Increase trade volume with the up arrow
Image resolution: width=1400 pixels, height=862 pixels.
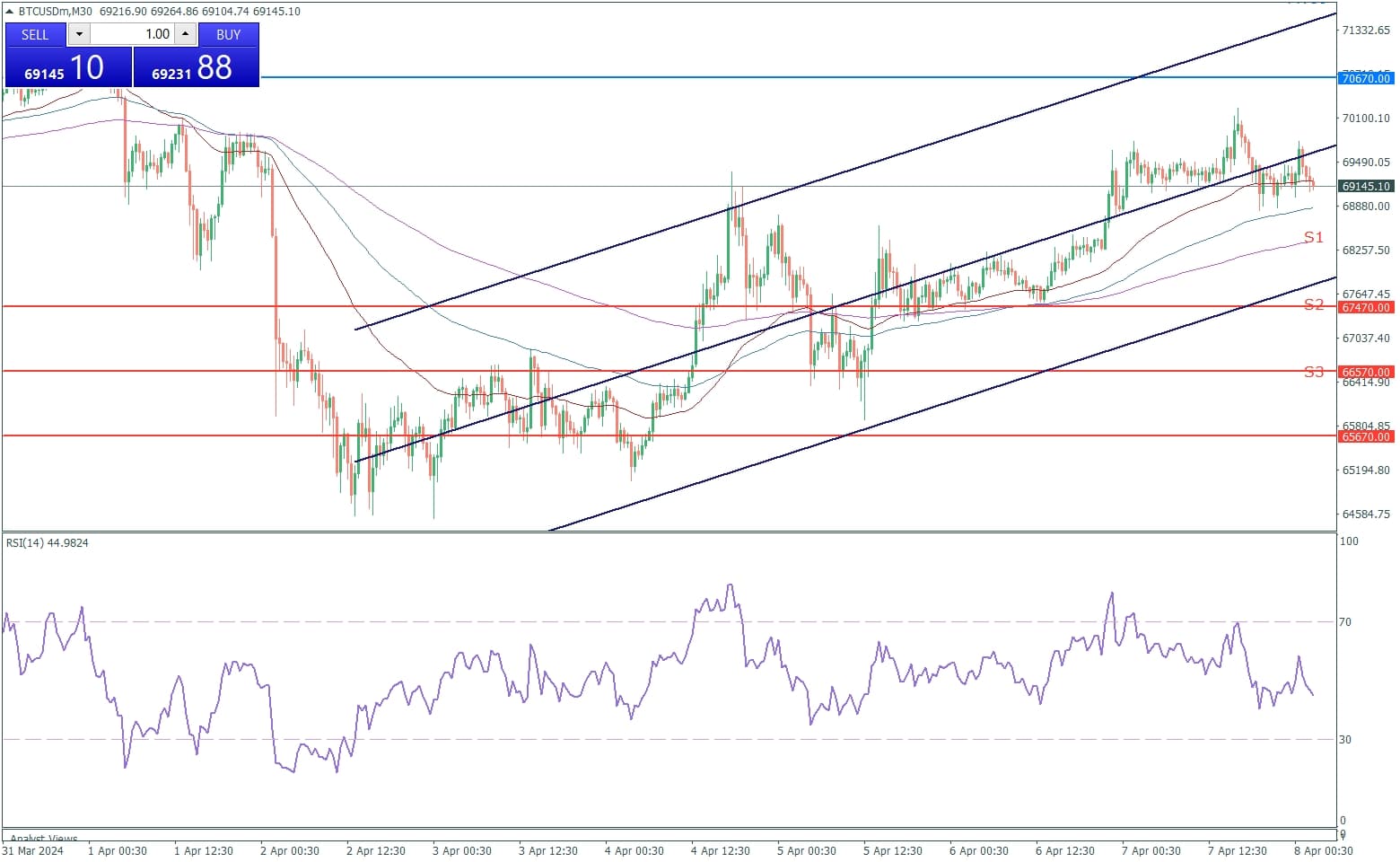(186, 34)
